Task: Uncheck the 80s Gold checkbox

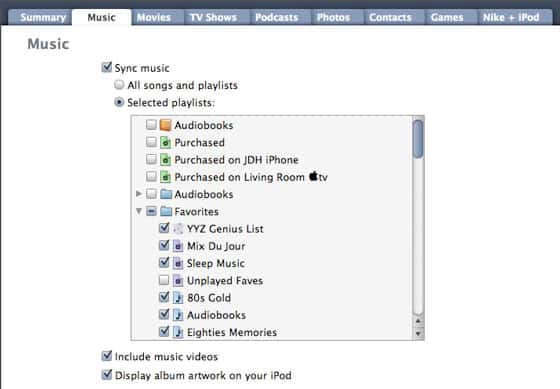Action: coord(164,296)
